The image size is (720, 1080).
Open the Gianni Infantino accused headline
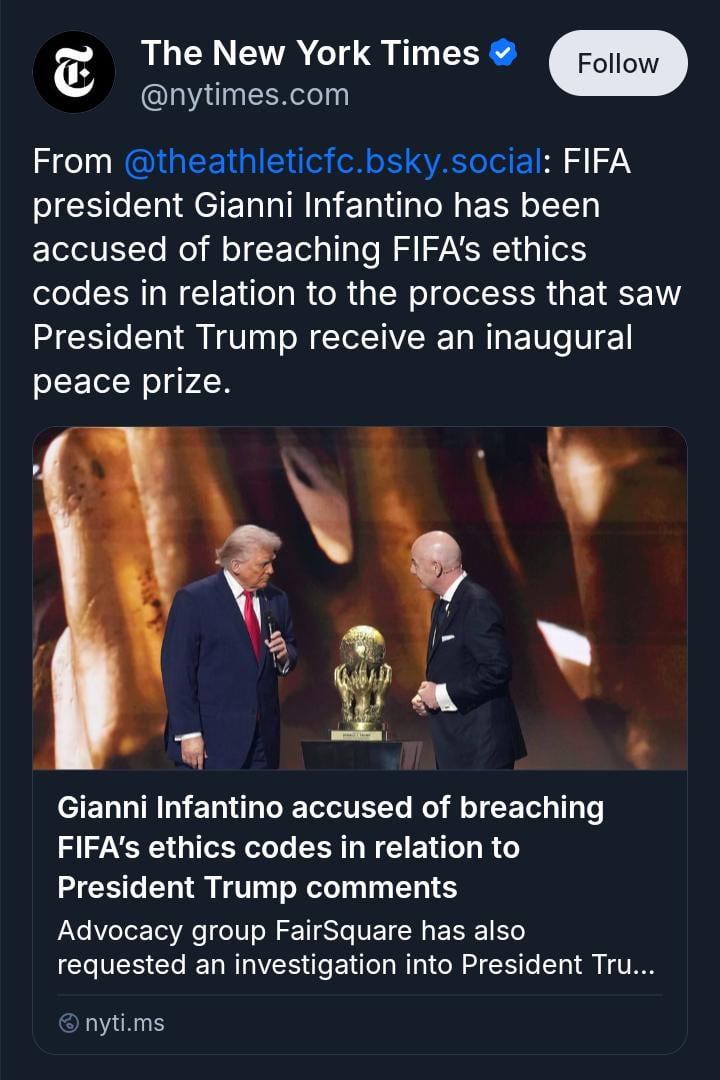(x=330, y=846)
